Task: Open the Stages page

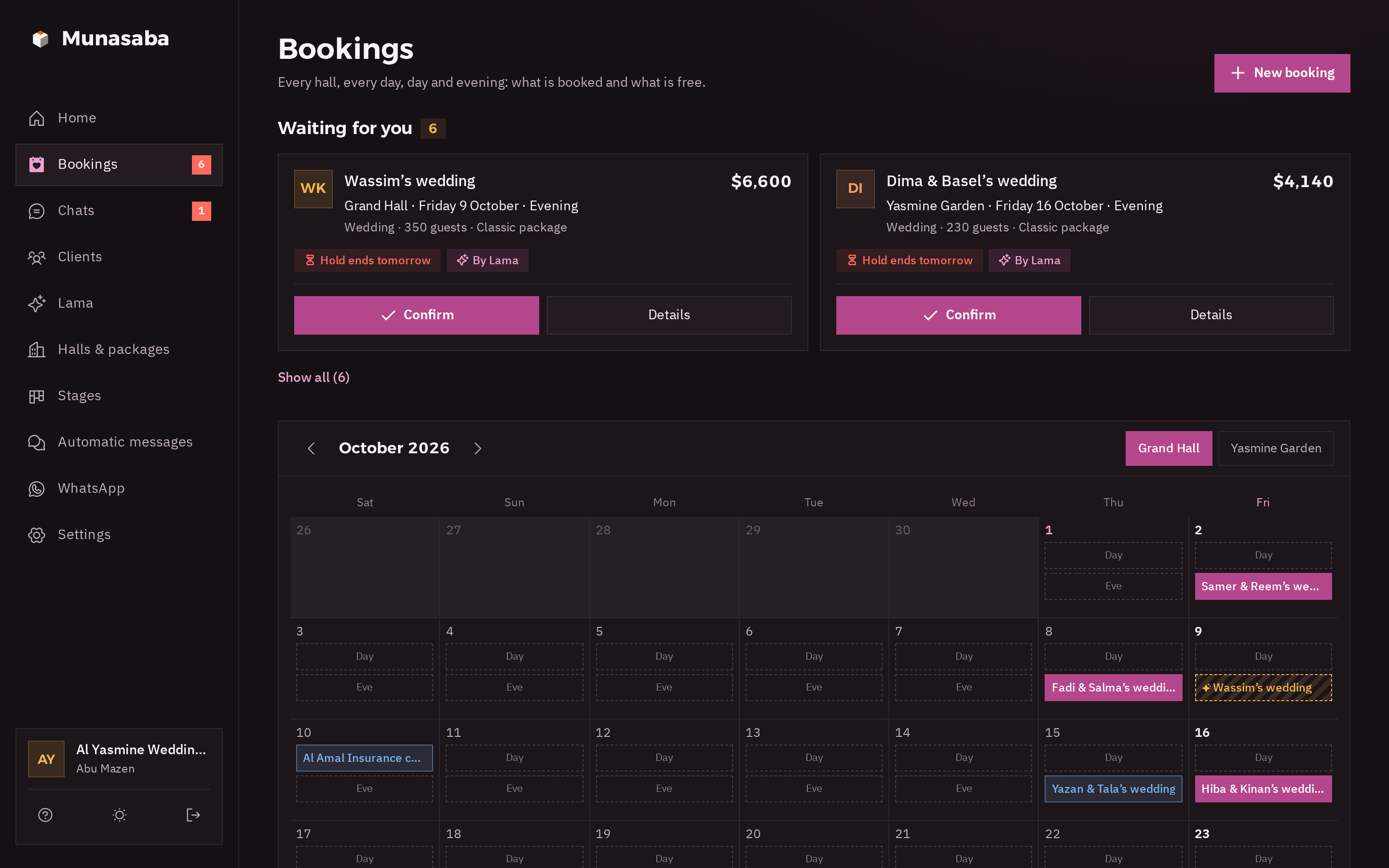Action: [119, 395]
